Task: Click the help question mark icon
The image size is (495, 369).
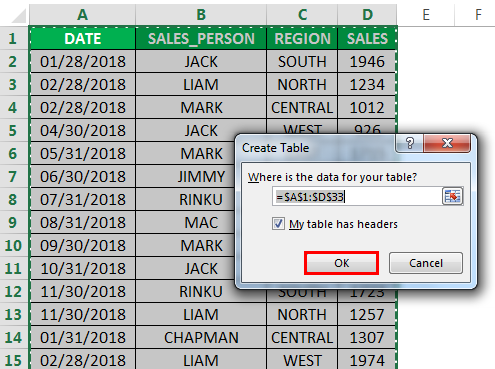Action: click(410, 143)
